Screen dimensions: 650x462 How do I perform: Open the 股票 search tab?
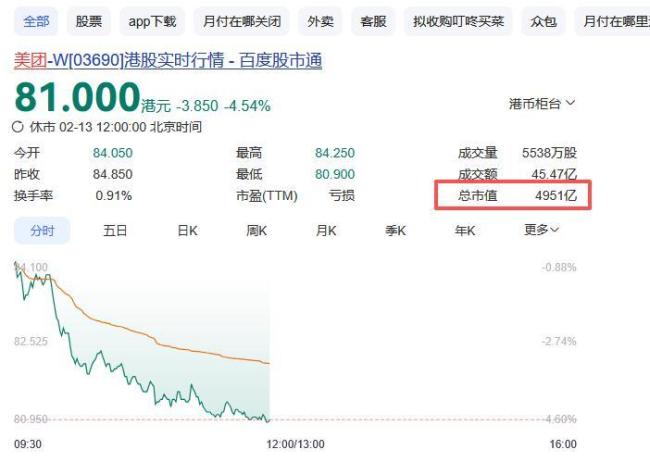coord(89,21)
